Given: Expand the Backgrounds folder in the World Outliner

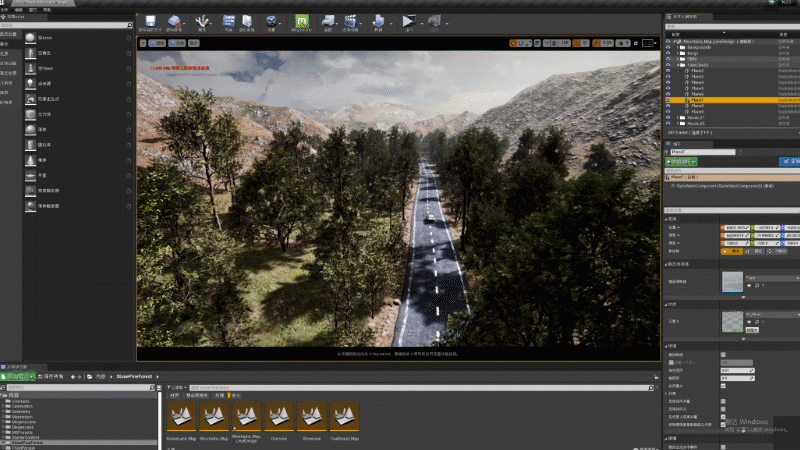Looking at the screenshot, I should (678, 47).
